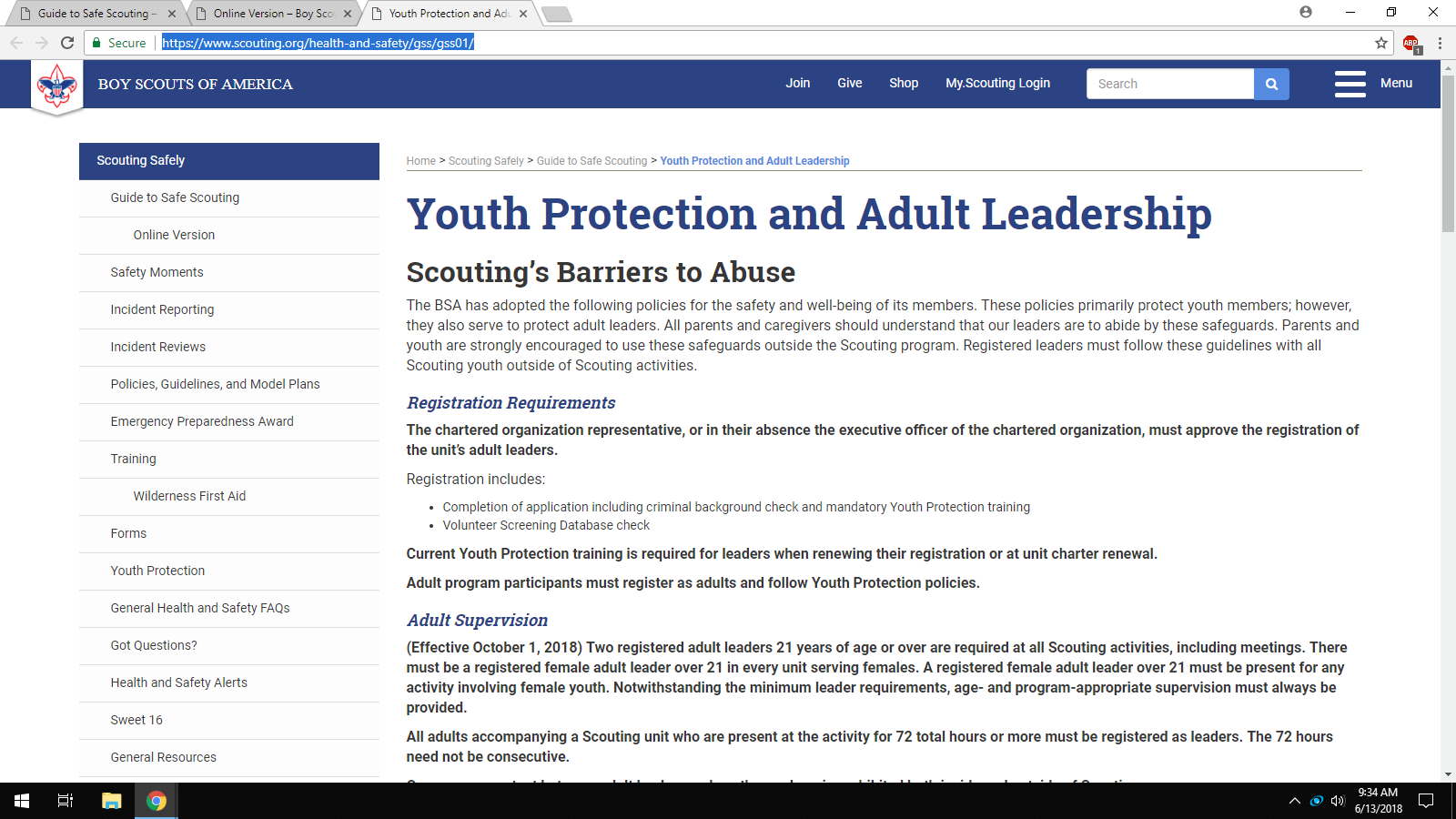Open Task View on the taskbar
The width and height of the screenshot is (1456, 819).
point(66,801)
